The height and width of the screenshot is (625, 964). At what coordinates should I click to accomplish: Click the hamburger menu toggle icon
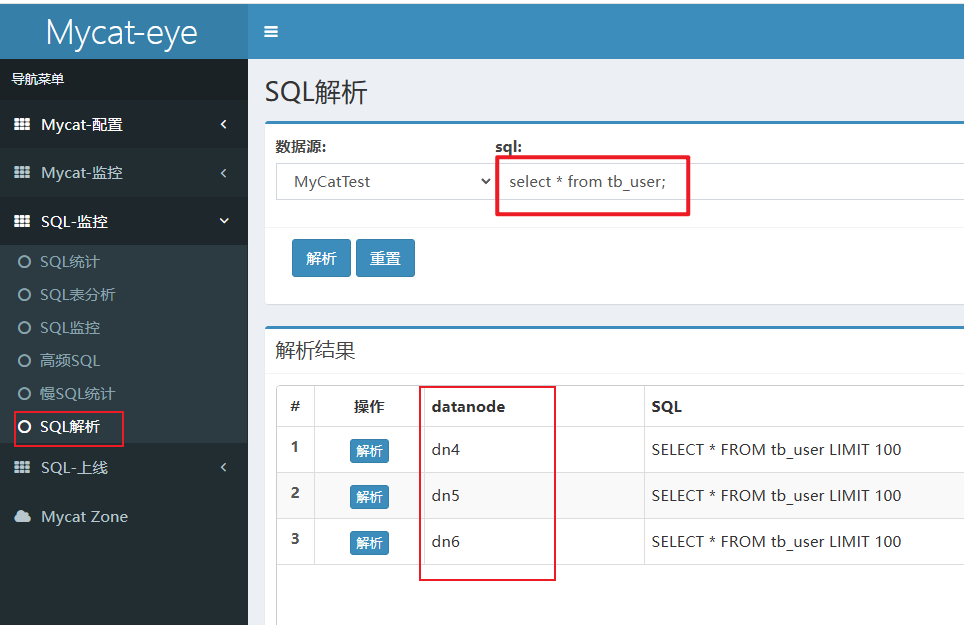[x=271, y=32]
